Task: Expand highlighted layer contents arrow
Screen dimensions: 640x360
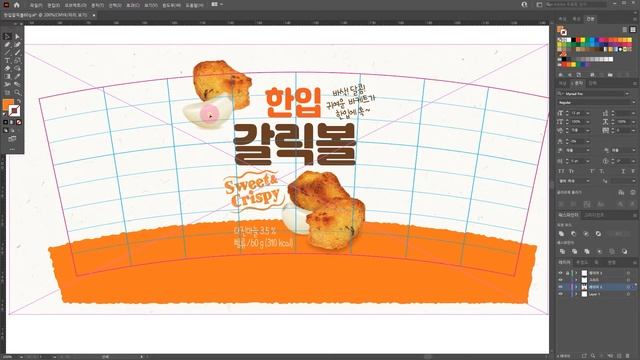Action: coord(576,287)
